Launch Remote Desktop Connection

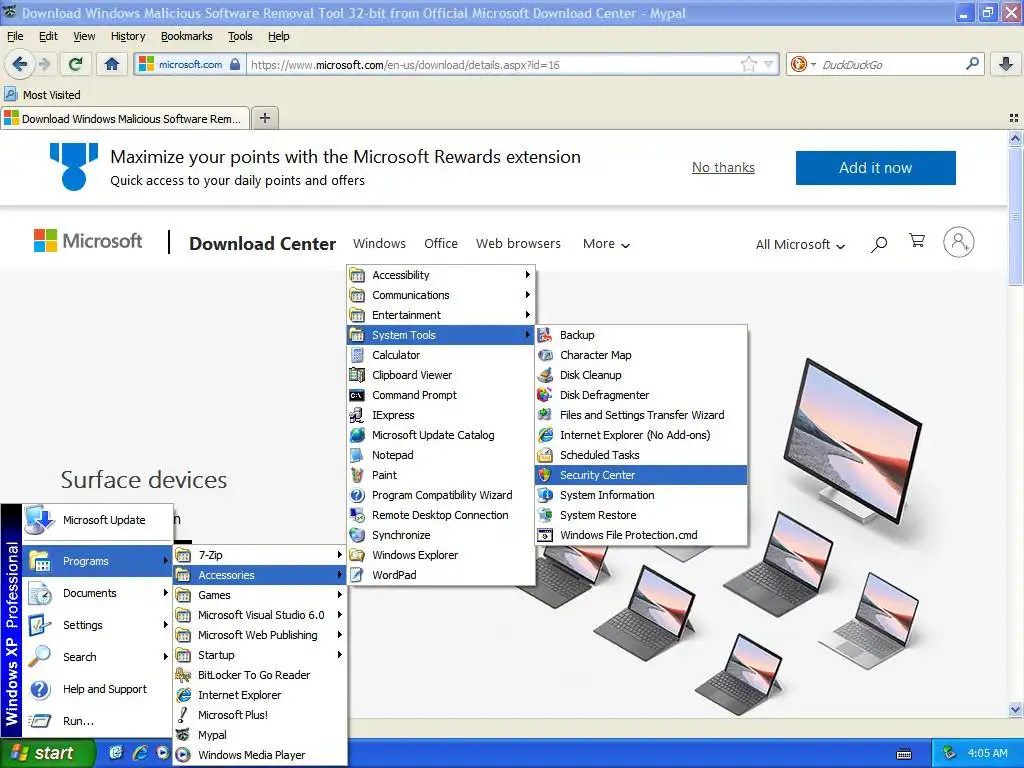[x=441, y=515]
